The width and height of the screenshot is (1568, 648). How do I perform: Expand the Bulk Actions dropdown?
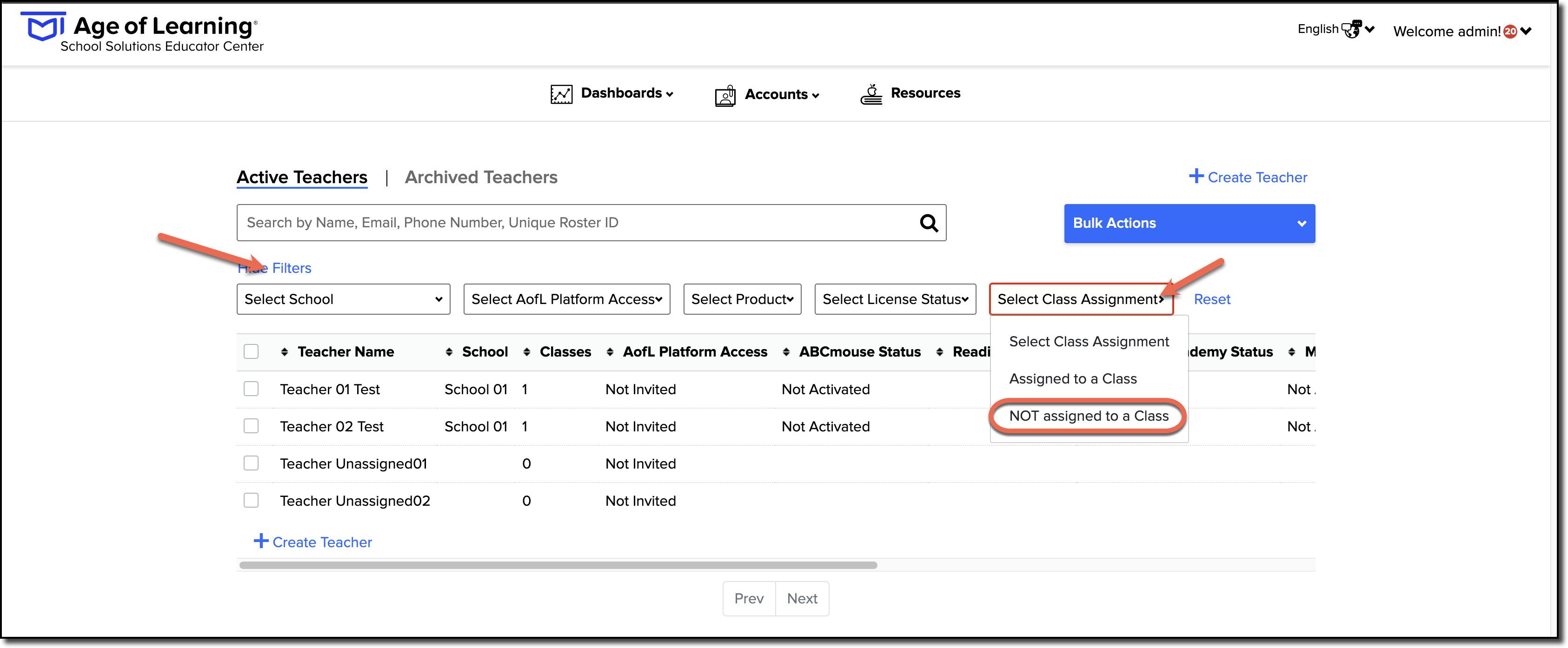[x=1189, y=223]
